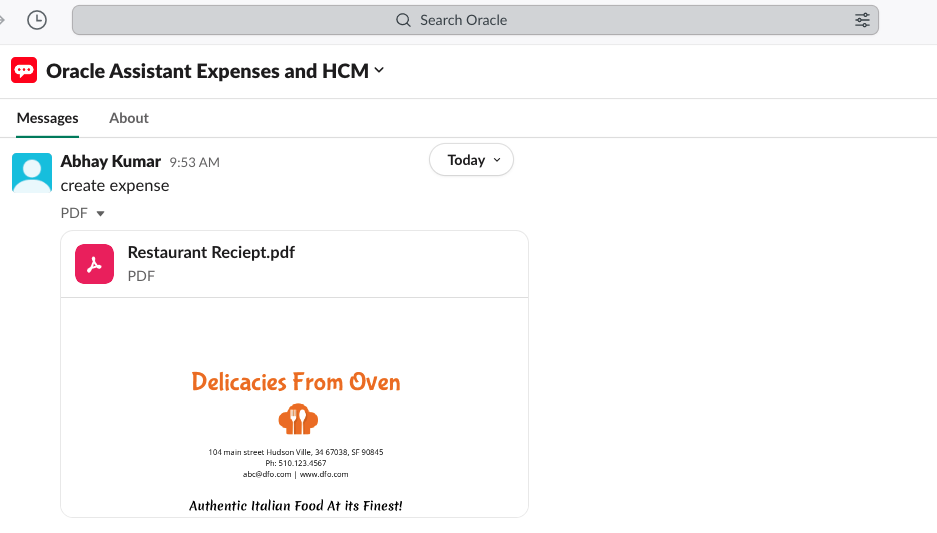The image size is (937, 533).
Task: Click the red PDF file icon
Action: pyautogui.click(x=94, y=264)
